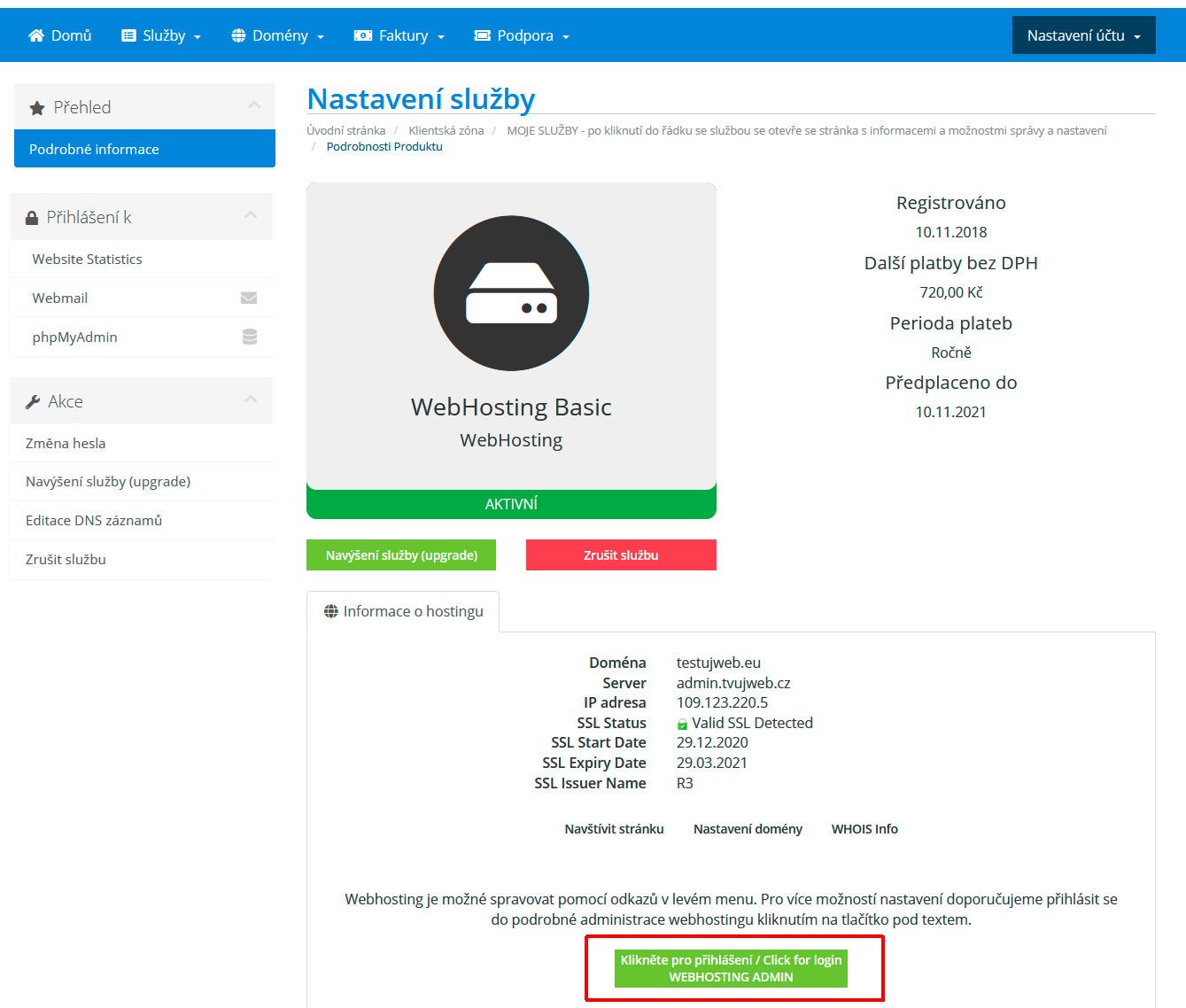Image resolution: width=1186 pixels, height=1008 pixels.
Task: Click the wrench icon beside Akce
Action: click(33, 402)
